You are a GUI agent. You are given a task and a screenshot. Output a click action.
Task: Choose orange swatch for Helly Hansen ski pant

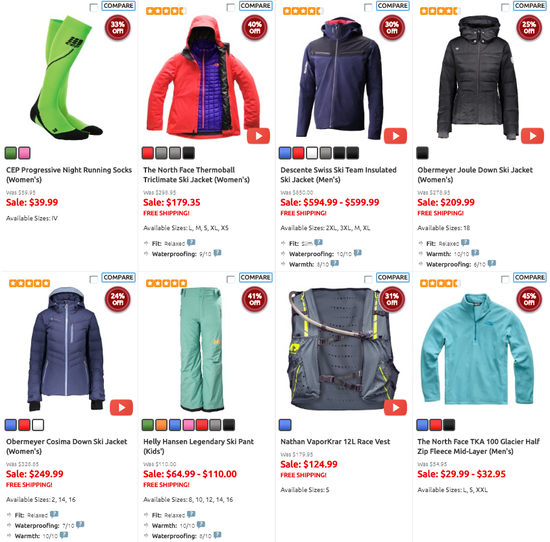[161, 425]
